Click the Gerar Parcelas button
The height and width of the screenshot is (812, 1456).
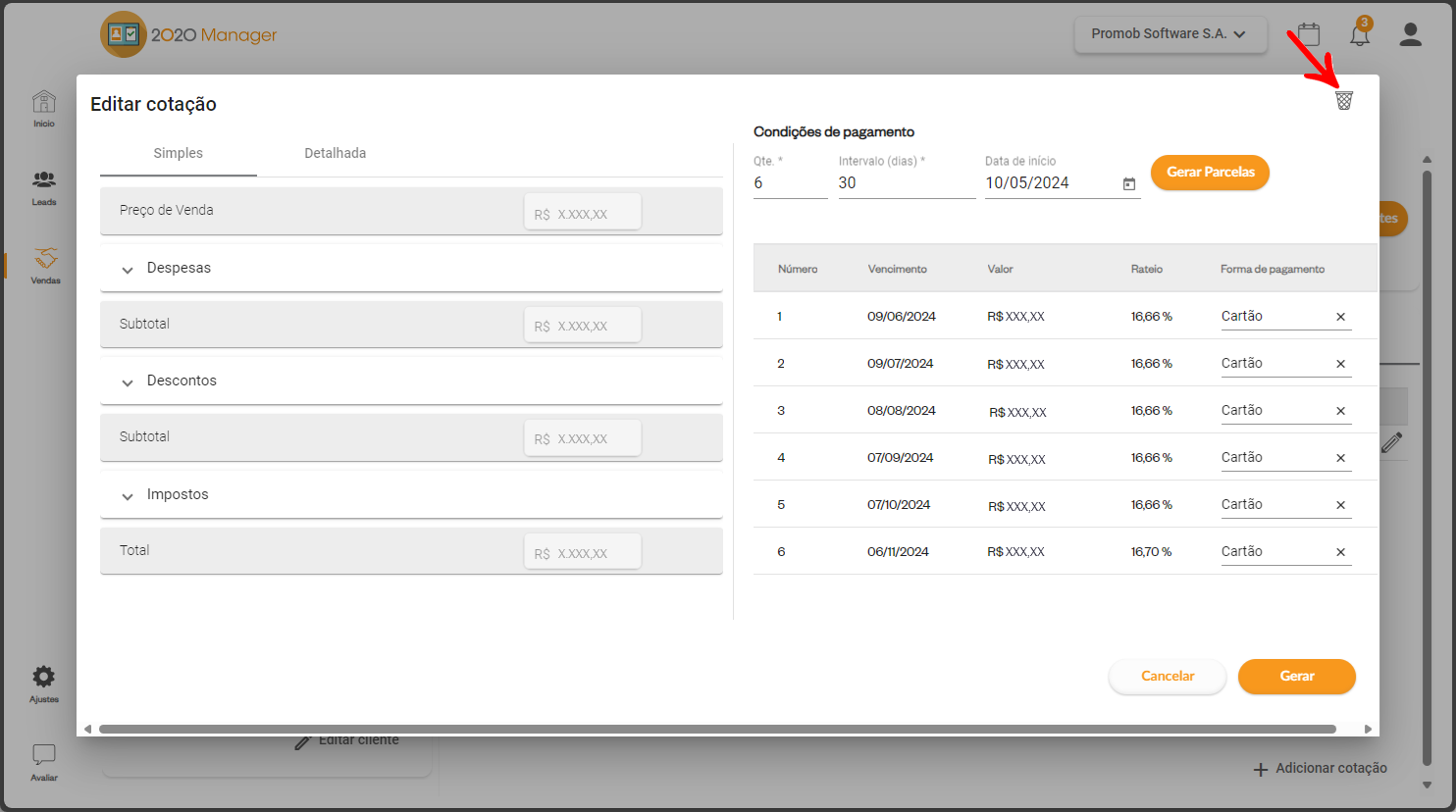point(1210,172)
